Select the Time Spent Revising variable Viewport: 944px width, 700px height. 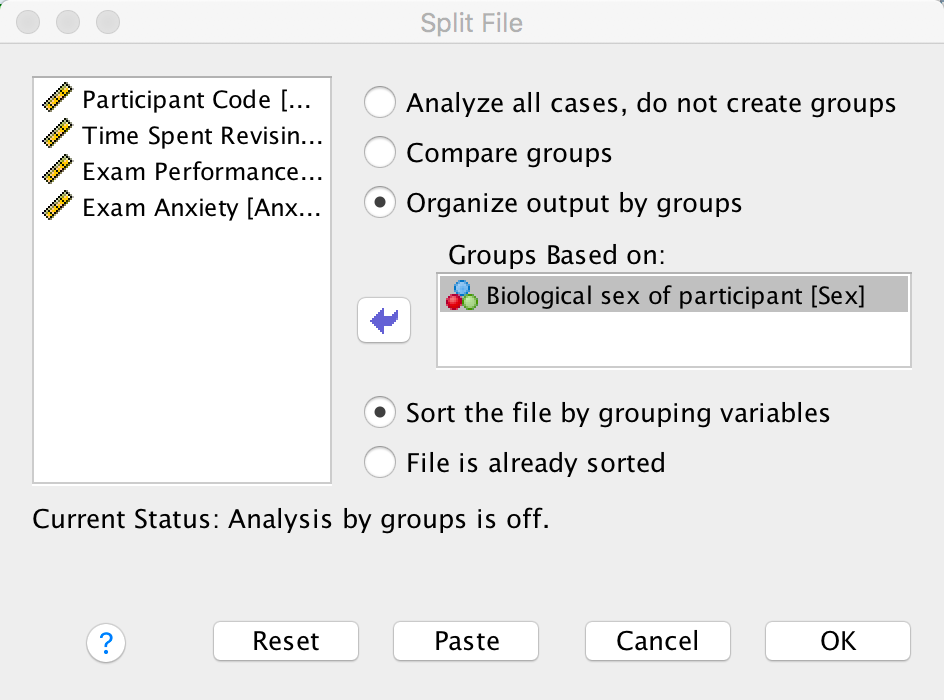(x=202, y=135)
